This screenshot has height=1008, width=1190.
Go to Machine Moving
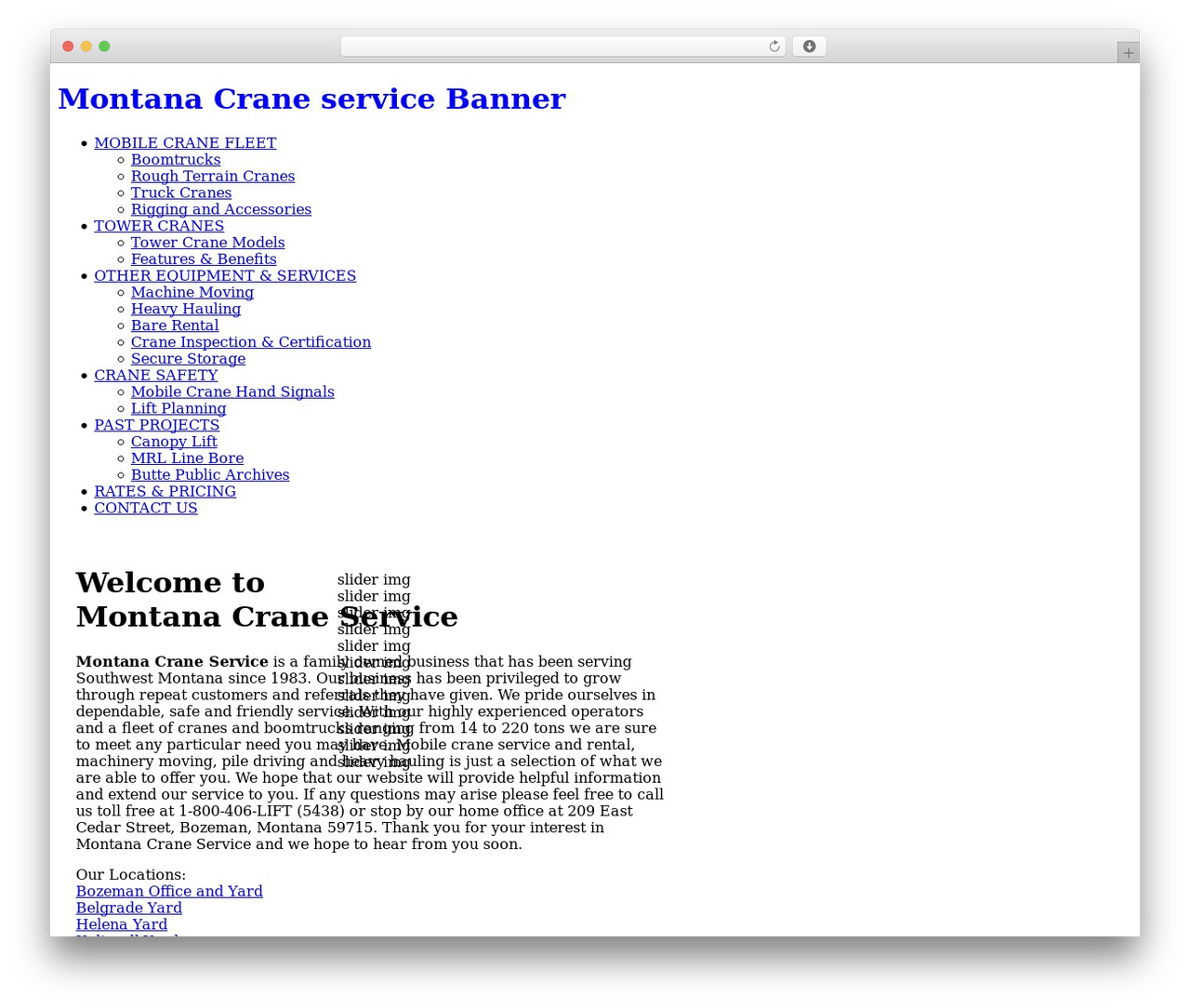pyautogui.click(x=192, y=293)
